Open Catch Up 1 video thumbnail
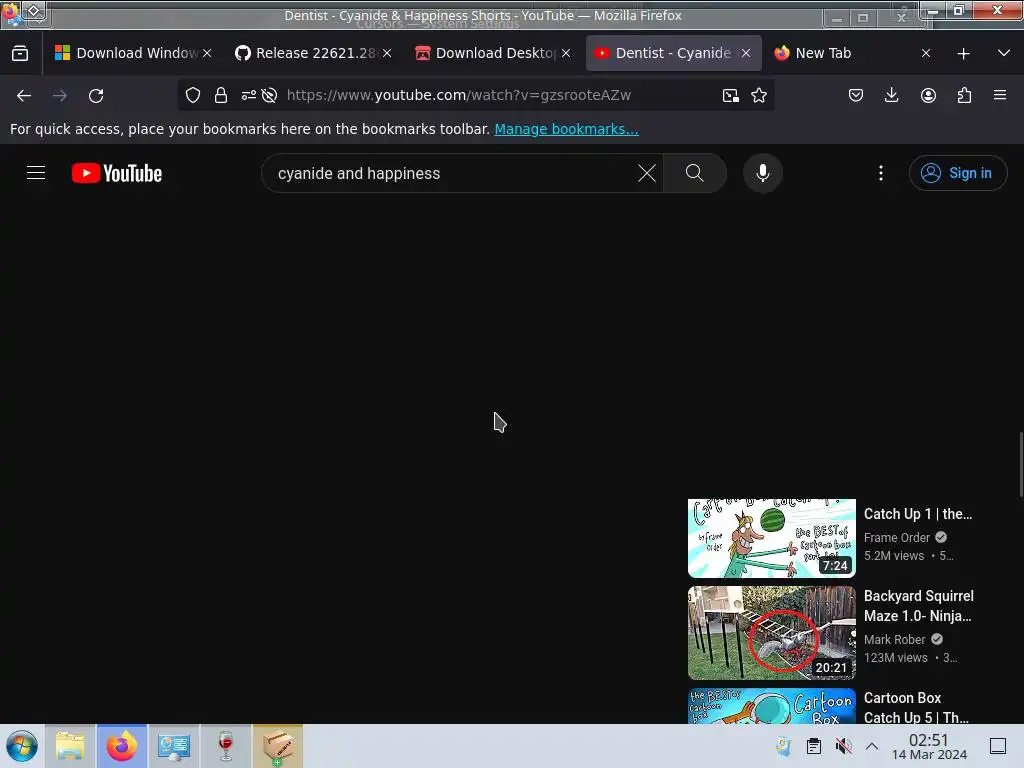Image resolution: width=1024 pixels, height=768 pixels. click(771, 538)
